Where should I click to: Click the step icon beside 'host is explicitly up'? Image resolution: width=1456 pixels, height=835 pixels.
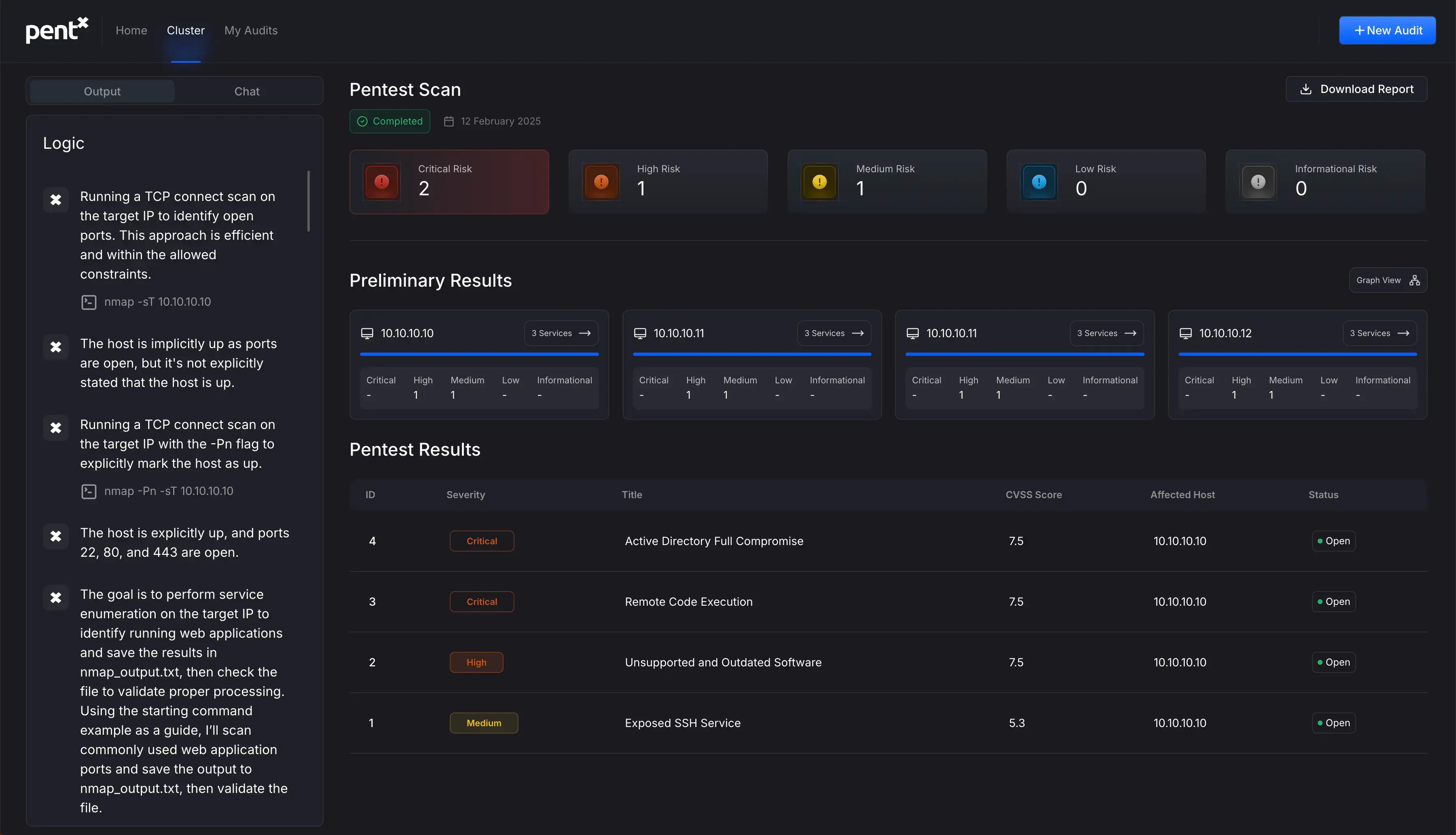(56, 536)
